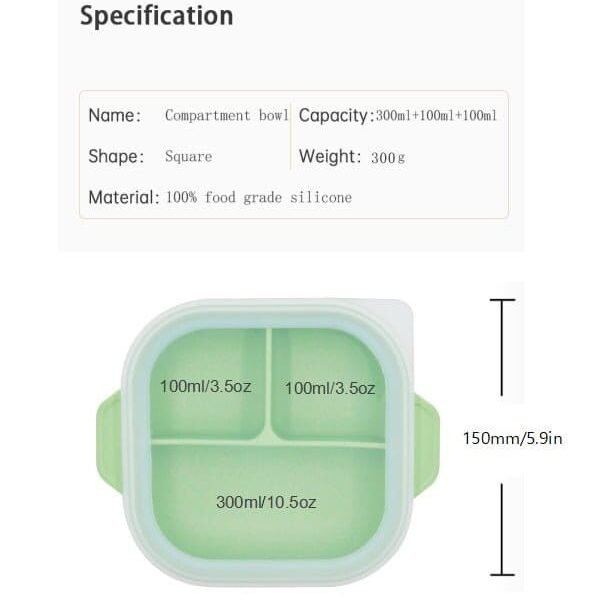Click the upper dimension marker line
589x600 pixels.
click(x=502, y=347)
